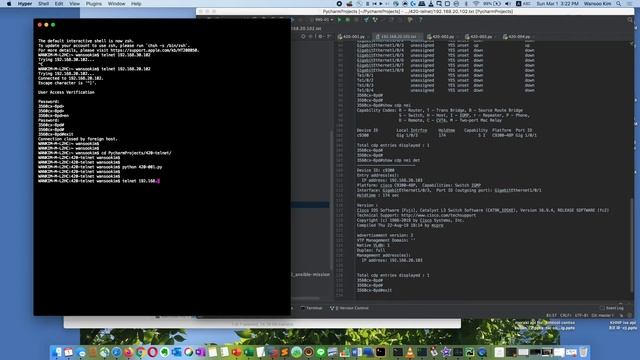Click the Spotlight search icon in menu bar
This screenshot has width=640, height=360.
pyautogui.click(x=619, y=4)
